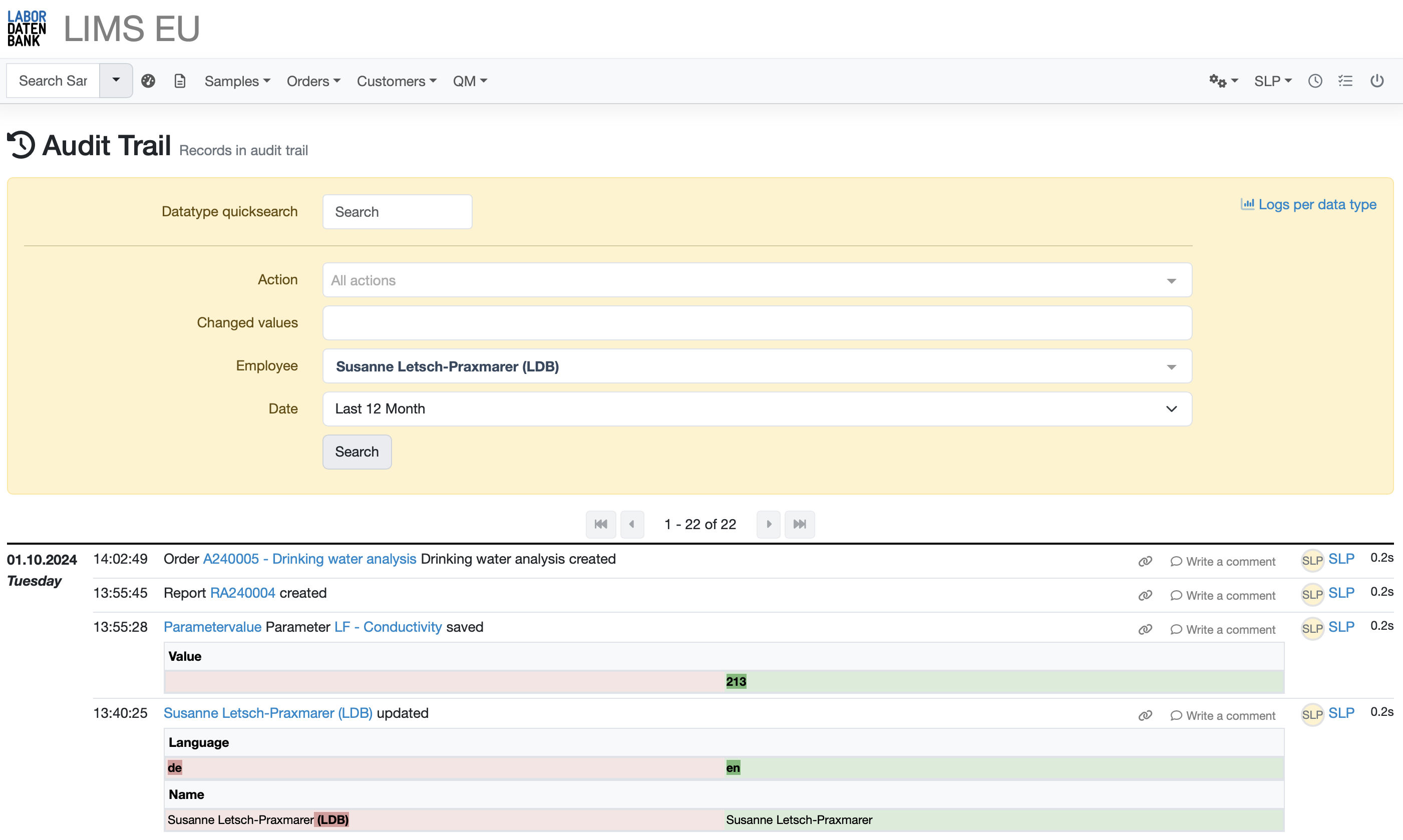Click Logs per data type link
The image size is (1403, 840).
1308,204
